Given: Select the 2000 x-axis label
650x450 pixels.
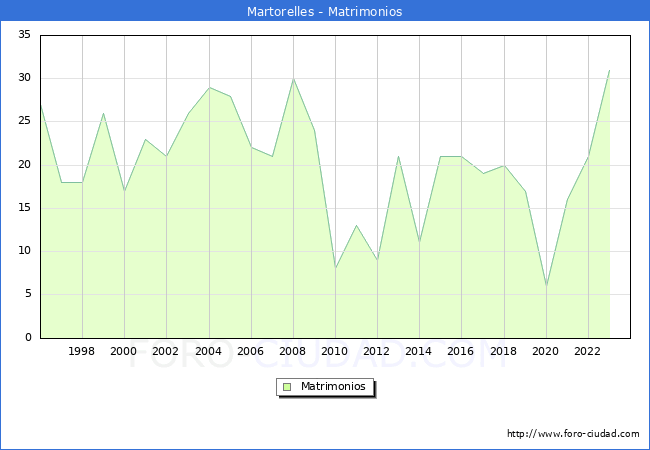Looking at the screenshot, I should (124, 352).
